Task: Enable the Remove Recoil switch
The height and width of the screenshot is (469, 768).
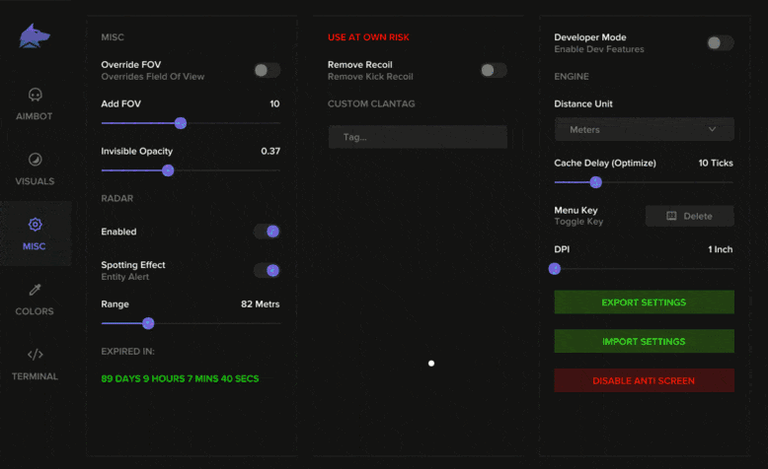Action: (493, 70)
